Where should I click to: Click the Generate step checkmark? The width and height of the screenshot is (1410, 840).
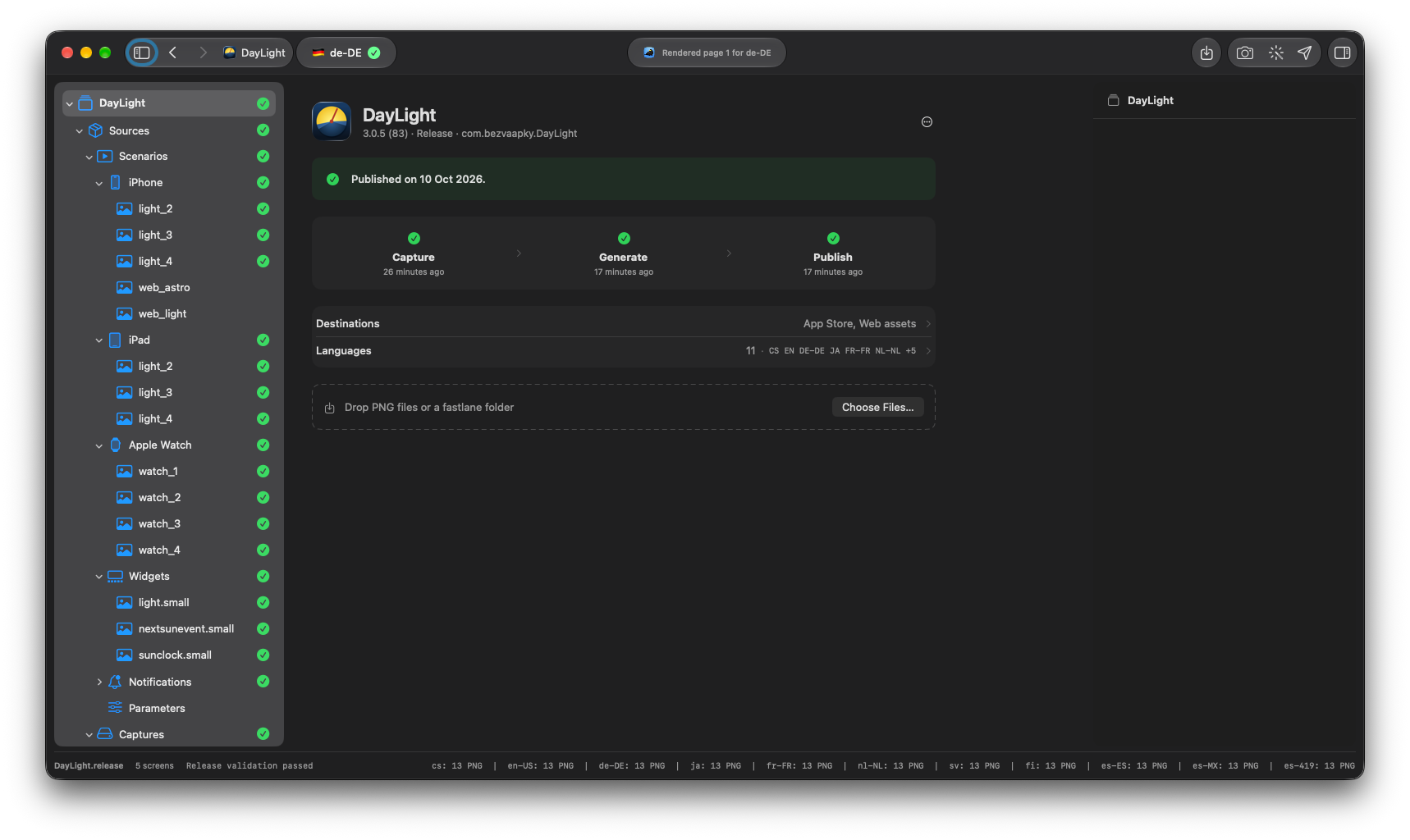pos(624,238)
